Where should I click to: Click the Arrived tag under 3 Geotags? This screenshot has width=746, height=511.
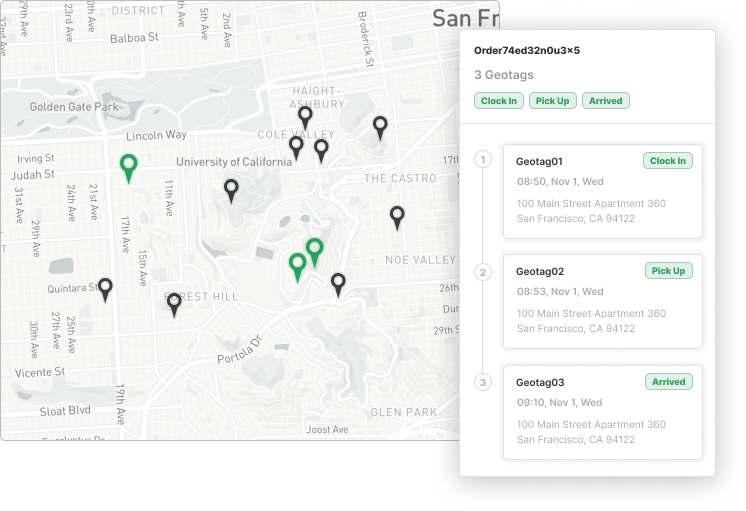605,101
